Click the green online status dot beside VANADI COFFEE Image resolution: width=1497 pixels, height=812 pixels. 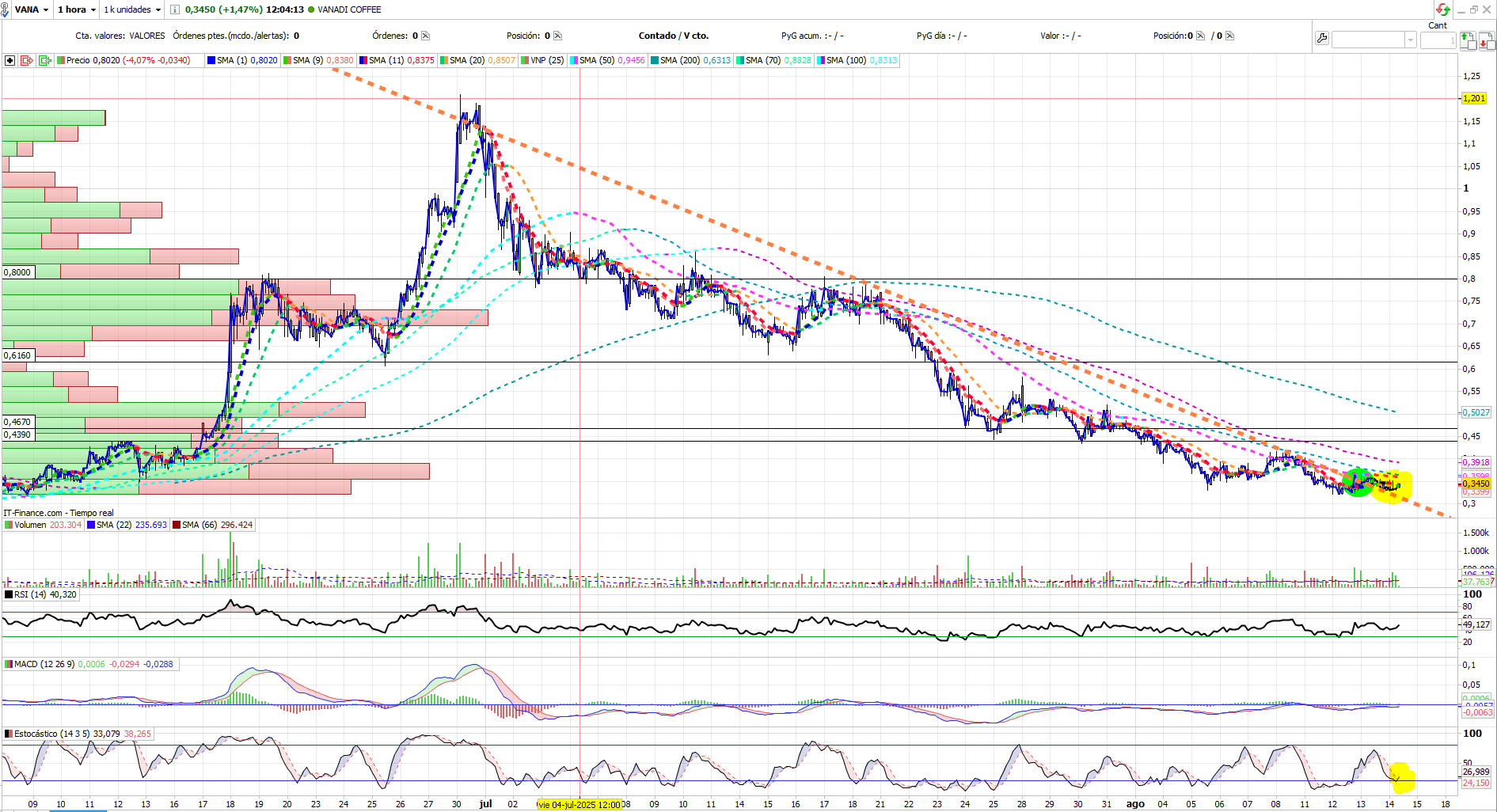coord(310,9)
